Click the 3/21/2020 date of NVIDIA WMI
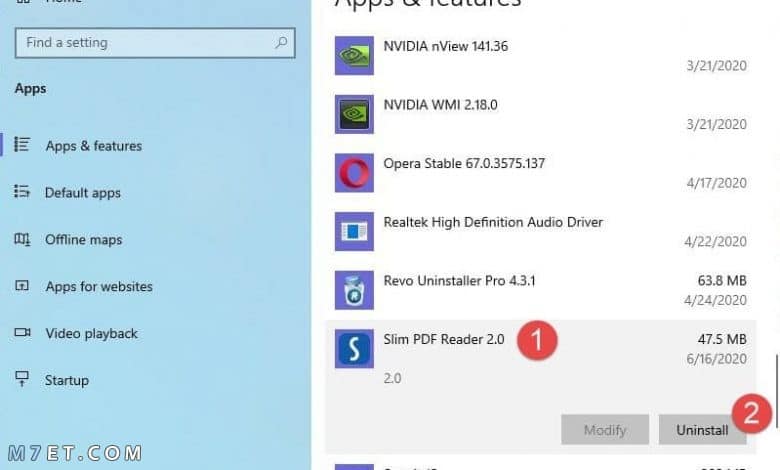780x470 pixels. click(716, 124)
